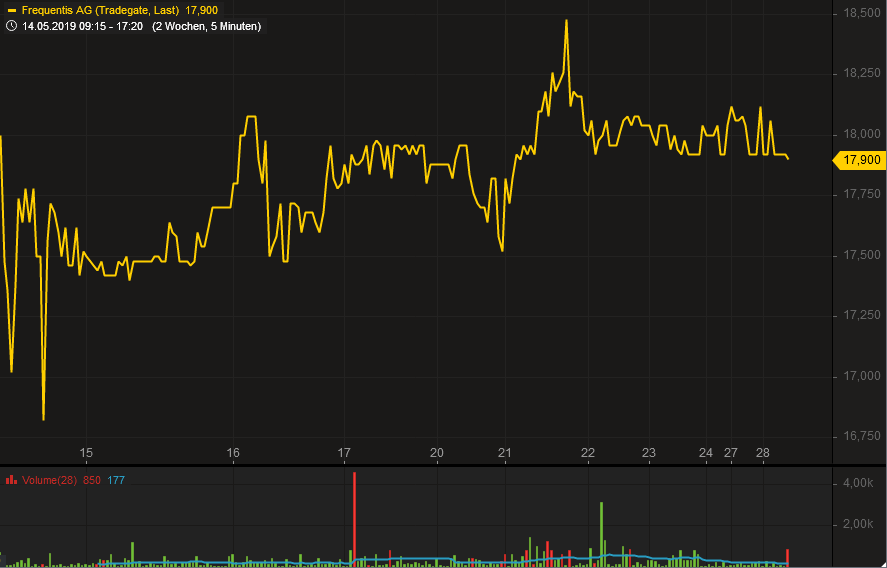This screenshot has width=887, height=568.
Task: Click date 21 on the time axis
Action: tap(505, 453)
